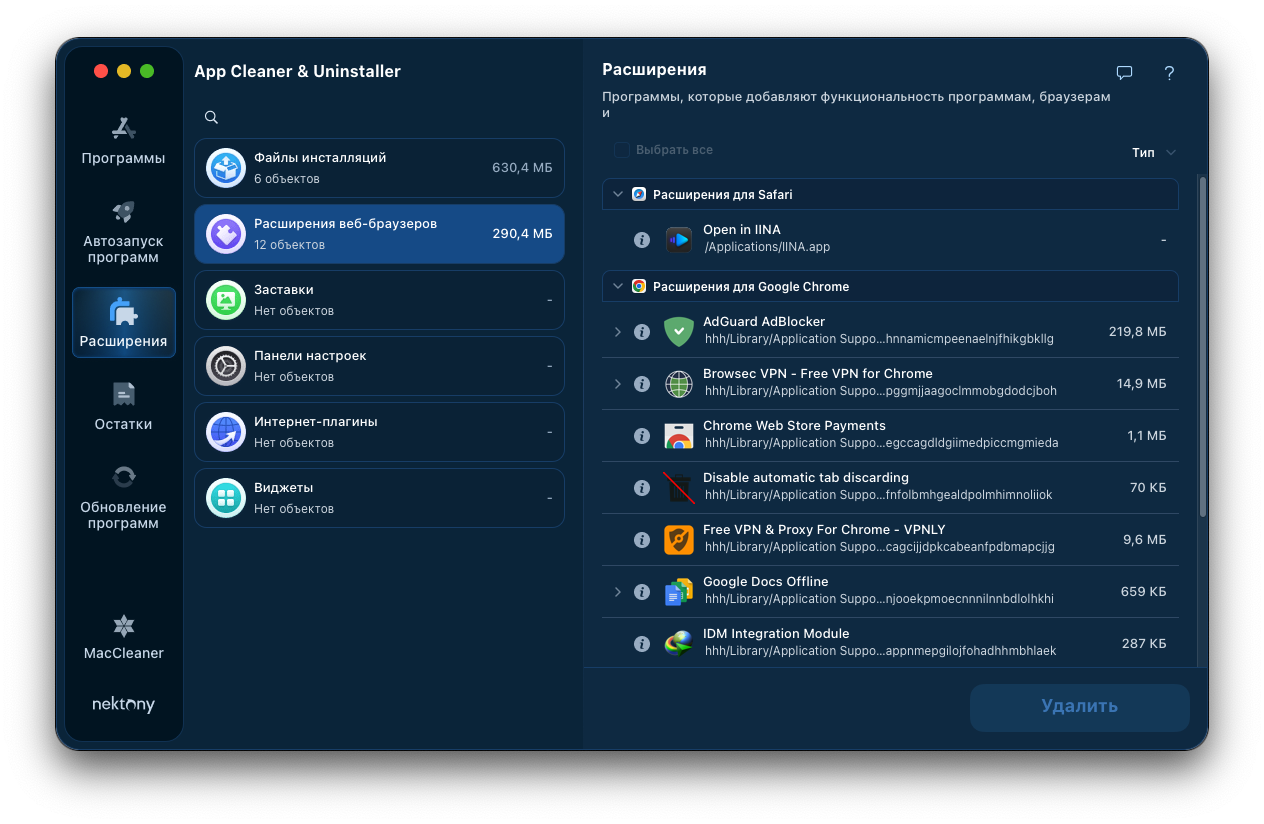Select Интернет-плагины category

pos(379,432)
